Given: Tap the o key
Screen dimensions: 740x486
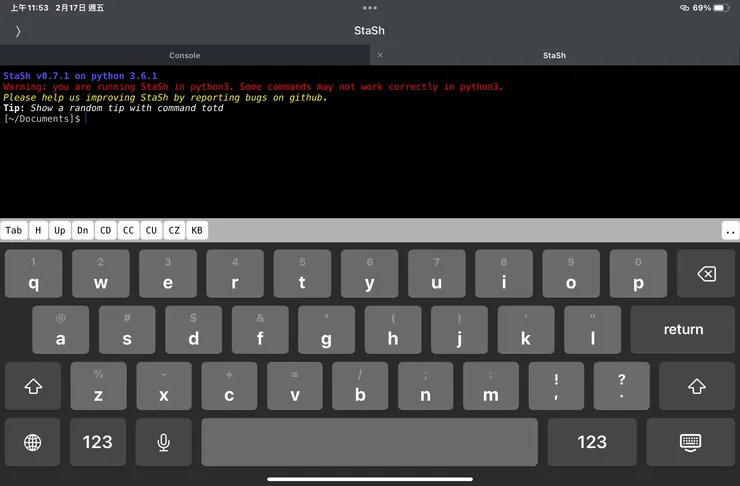Looking at the screenshot, I should pos(571,274).
